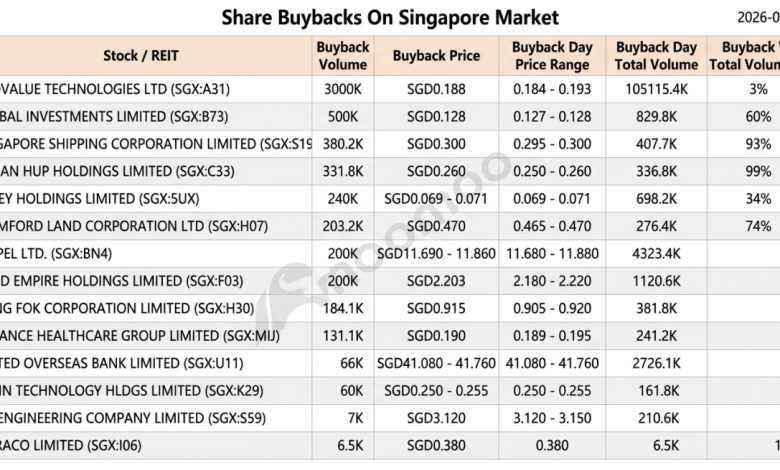
Task: Click the Healthcare Group SGX:MIJ stock name
Action: [140, 336]
